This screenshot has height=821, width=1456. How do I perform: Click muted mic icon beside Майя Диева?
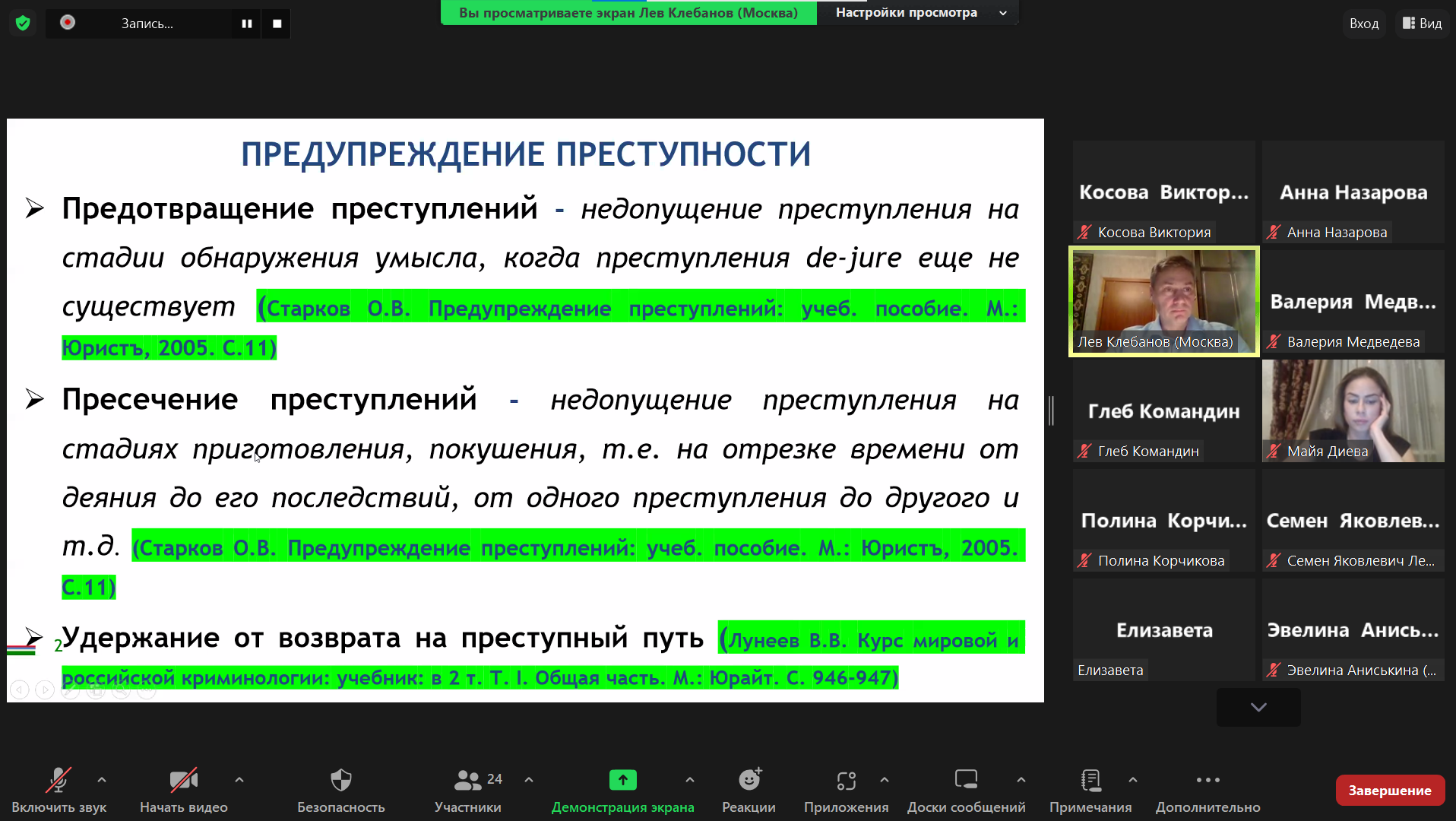[1274, 452]
